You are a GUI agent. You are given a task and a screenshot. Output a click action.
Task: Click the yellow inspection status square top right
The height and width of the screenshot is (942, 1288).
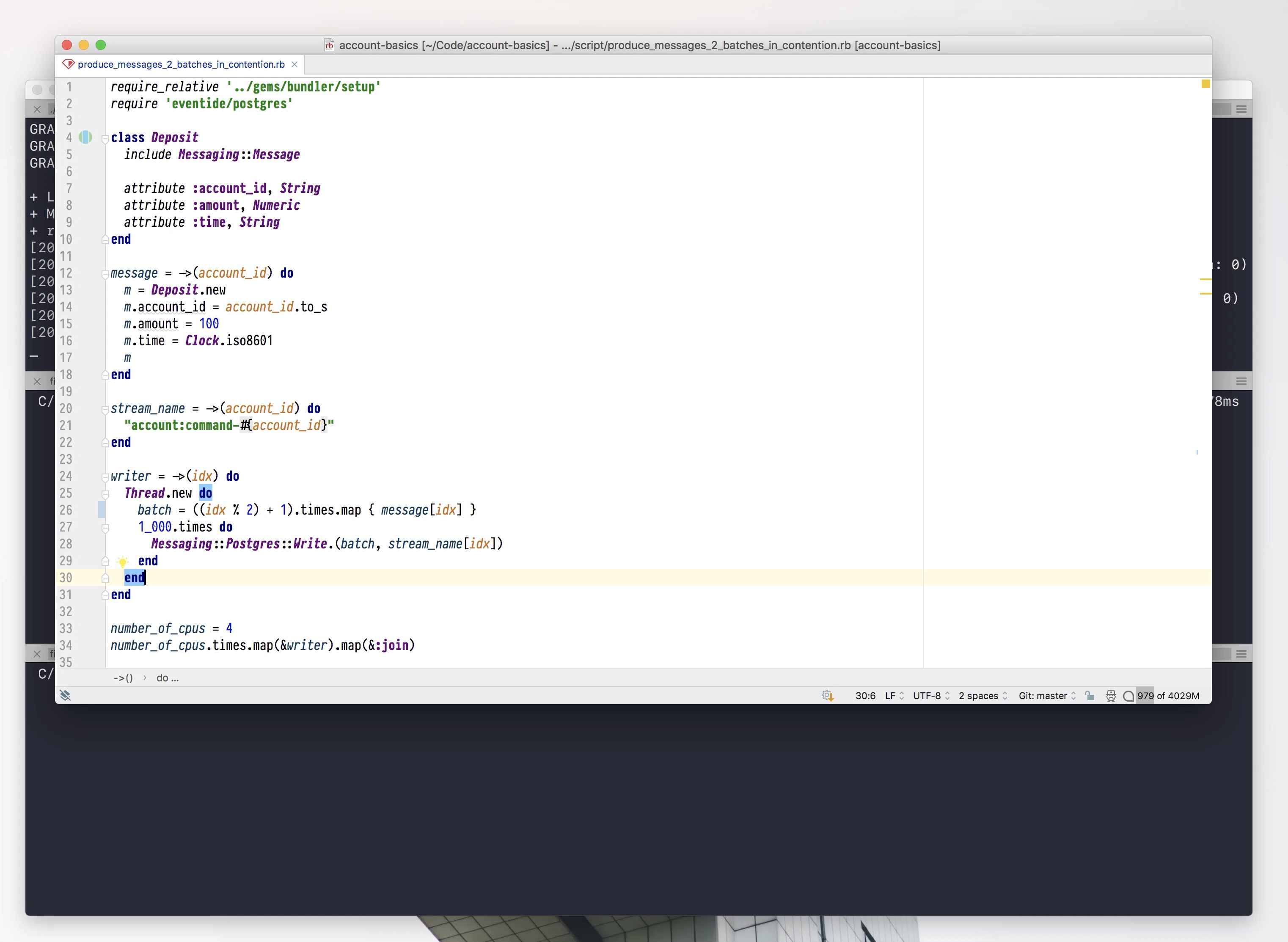coord(1205,84)
